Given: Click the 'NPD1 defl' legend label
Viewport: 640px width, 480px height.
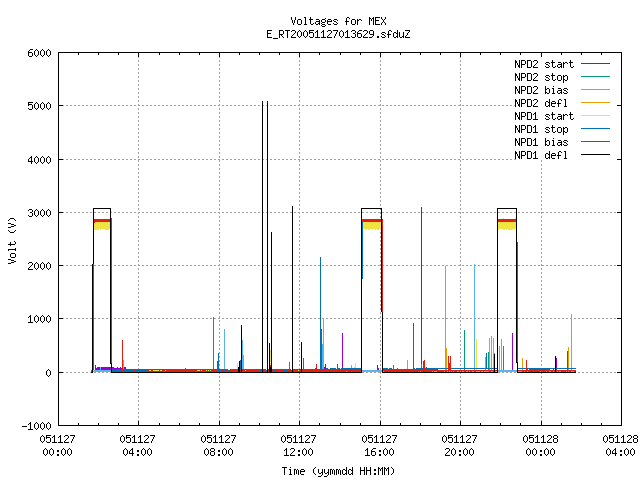Looking at the screenshot, I should pos(541,156).
